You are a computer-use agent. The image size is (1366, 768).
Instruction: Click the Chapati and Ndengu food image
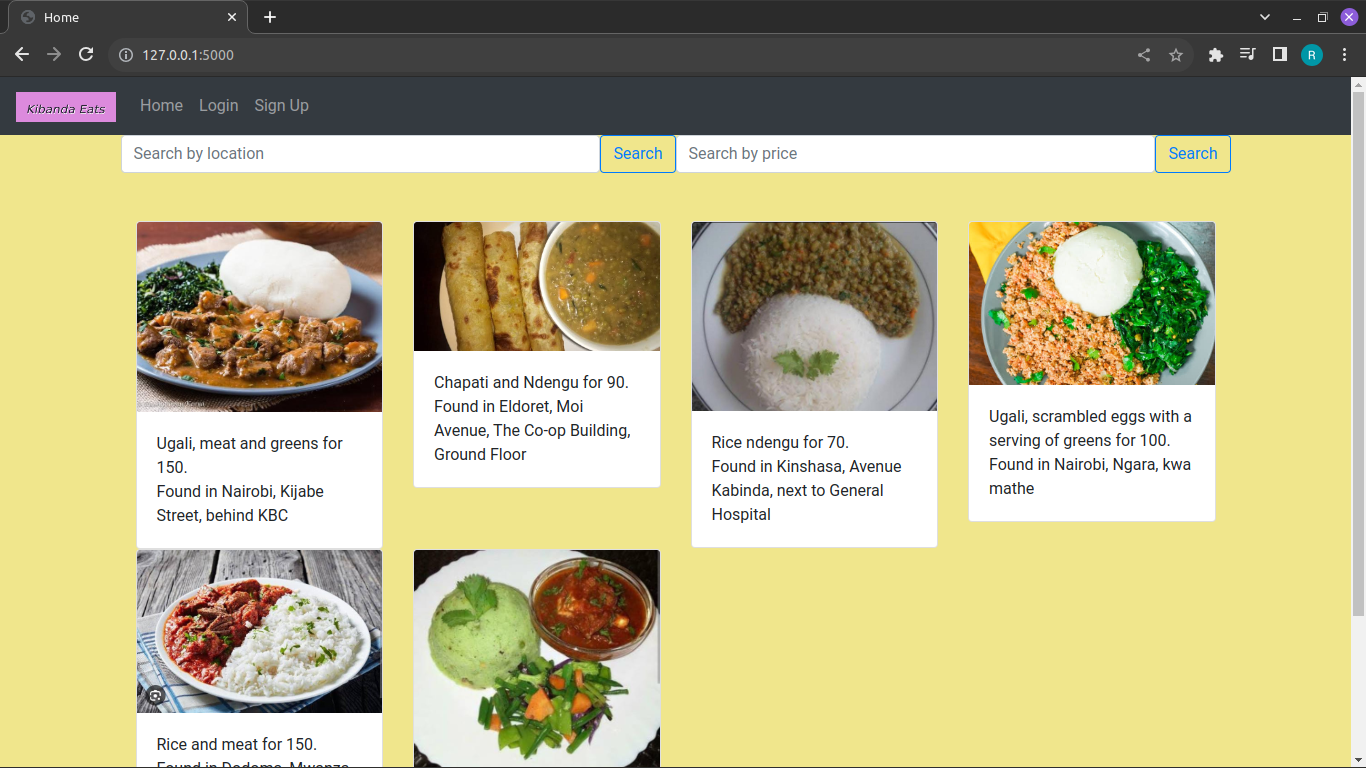pyautogui.click(x=537, y=287)
